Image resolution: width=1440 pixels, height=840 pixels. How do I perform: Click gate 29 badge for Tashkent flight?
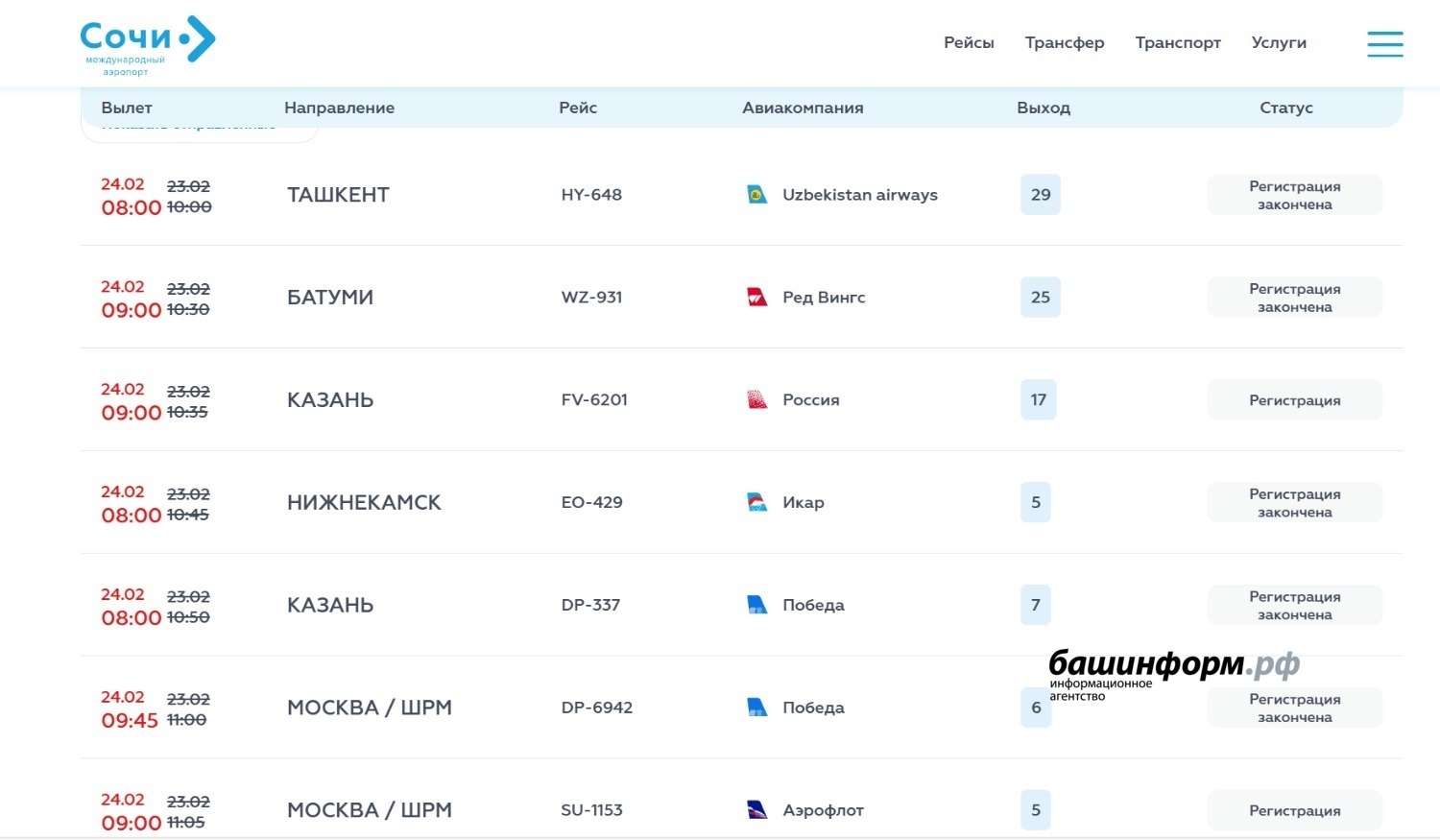(x=1041, y=195)
